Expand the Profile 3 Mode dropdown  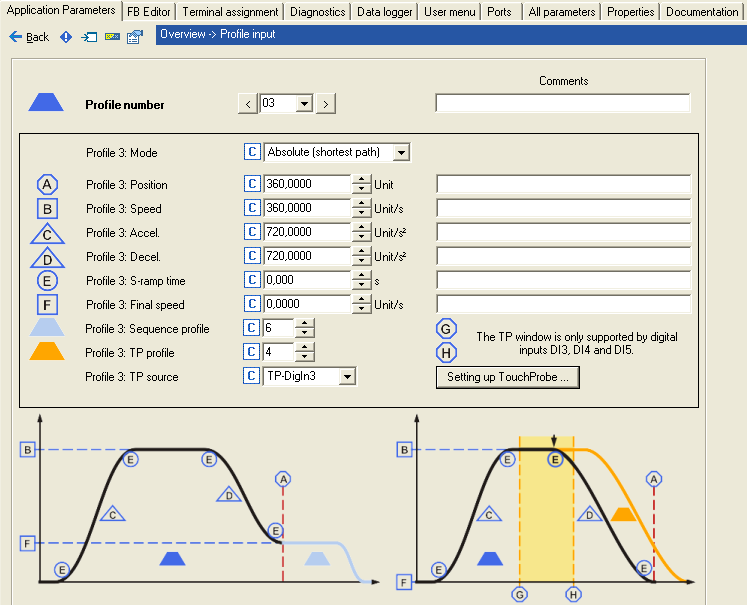401,153
